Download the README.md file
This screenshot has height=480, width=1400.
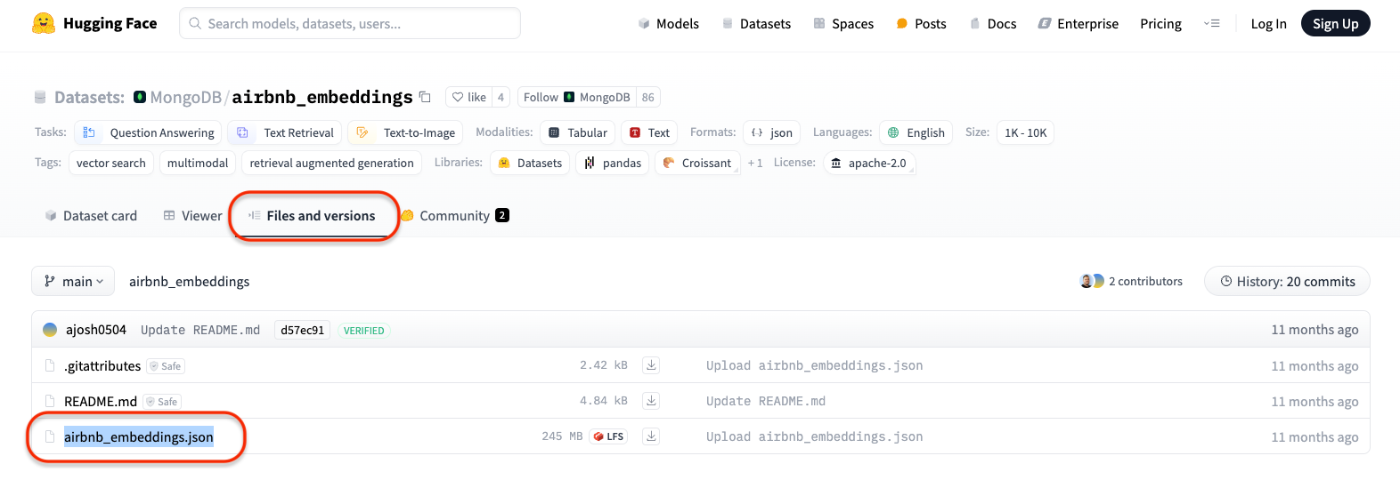[651, 401]
